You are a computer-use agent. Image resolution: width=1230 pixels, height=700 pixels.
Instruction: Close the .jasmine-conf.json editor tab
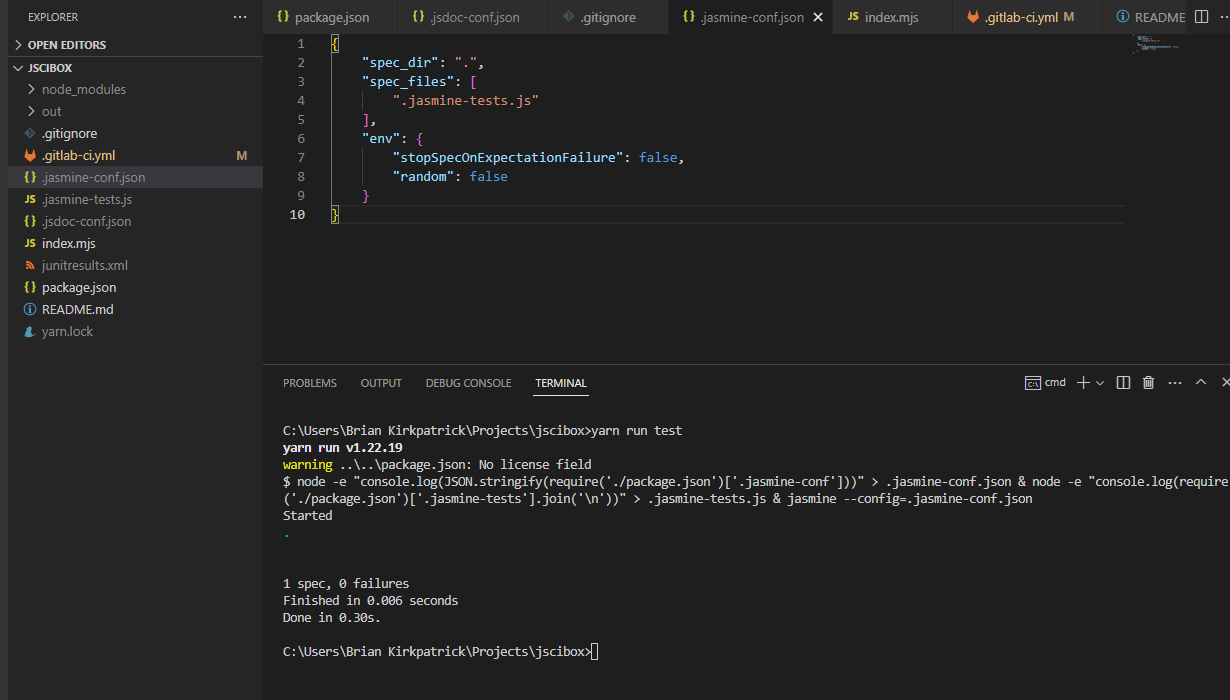818,17
